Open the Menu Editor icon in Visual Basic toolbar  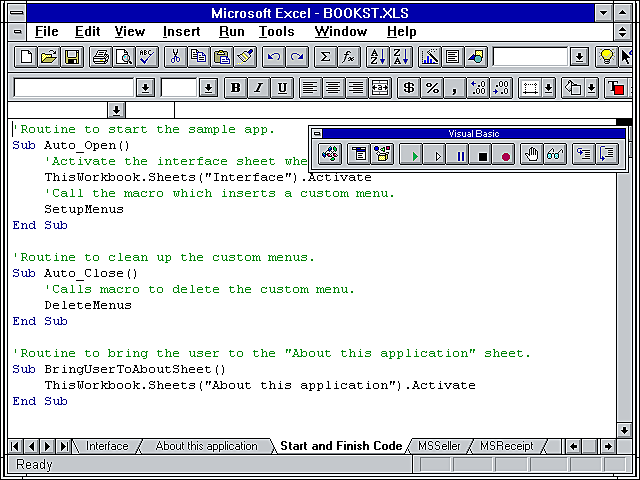(x=359, y=154)
